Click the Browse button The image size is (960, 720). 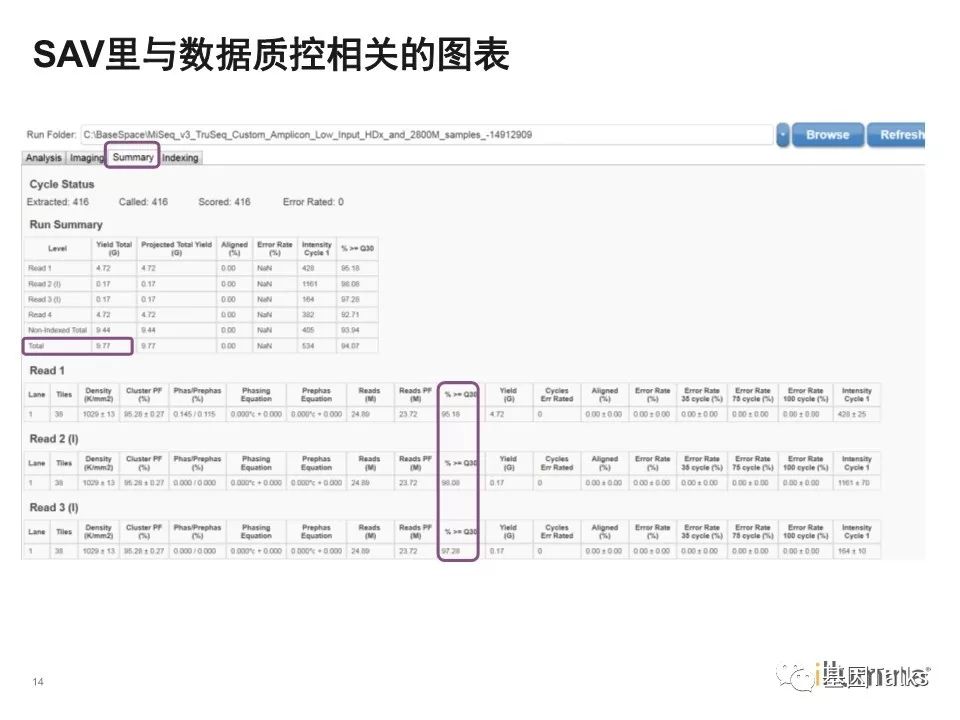tap(827, 135)
